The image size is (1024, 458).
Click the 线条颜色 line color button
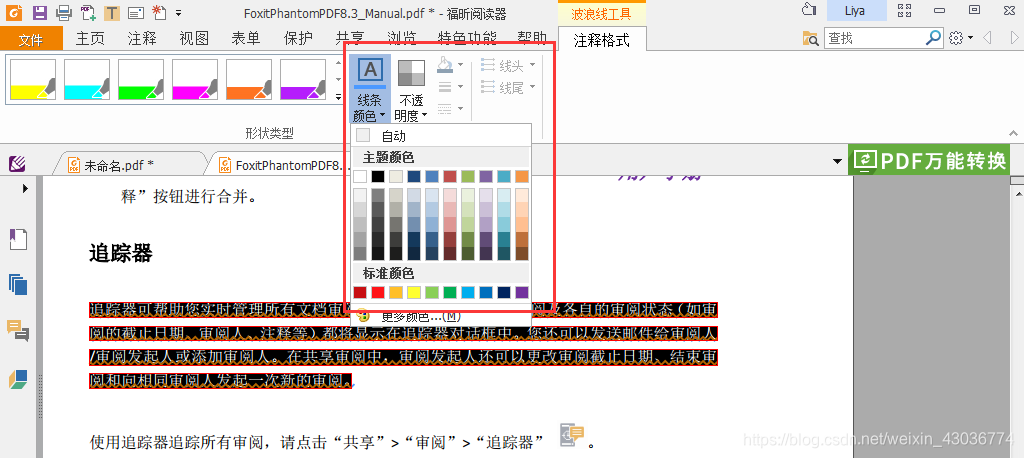click(370, 89)
